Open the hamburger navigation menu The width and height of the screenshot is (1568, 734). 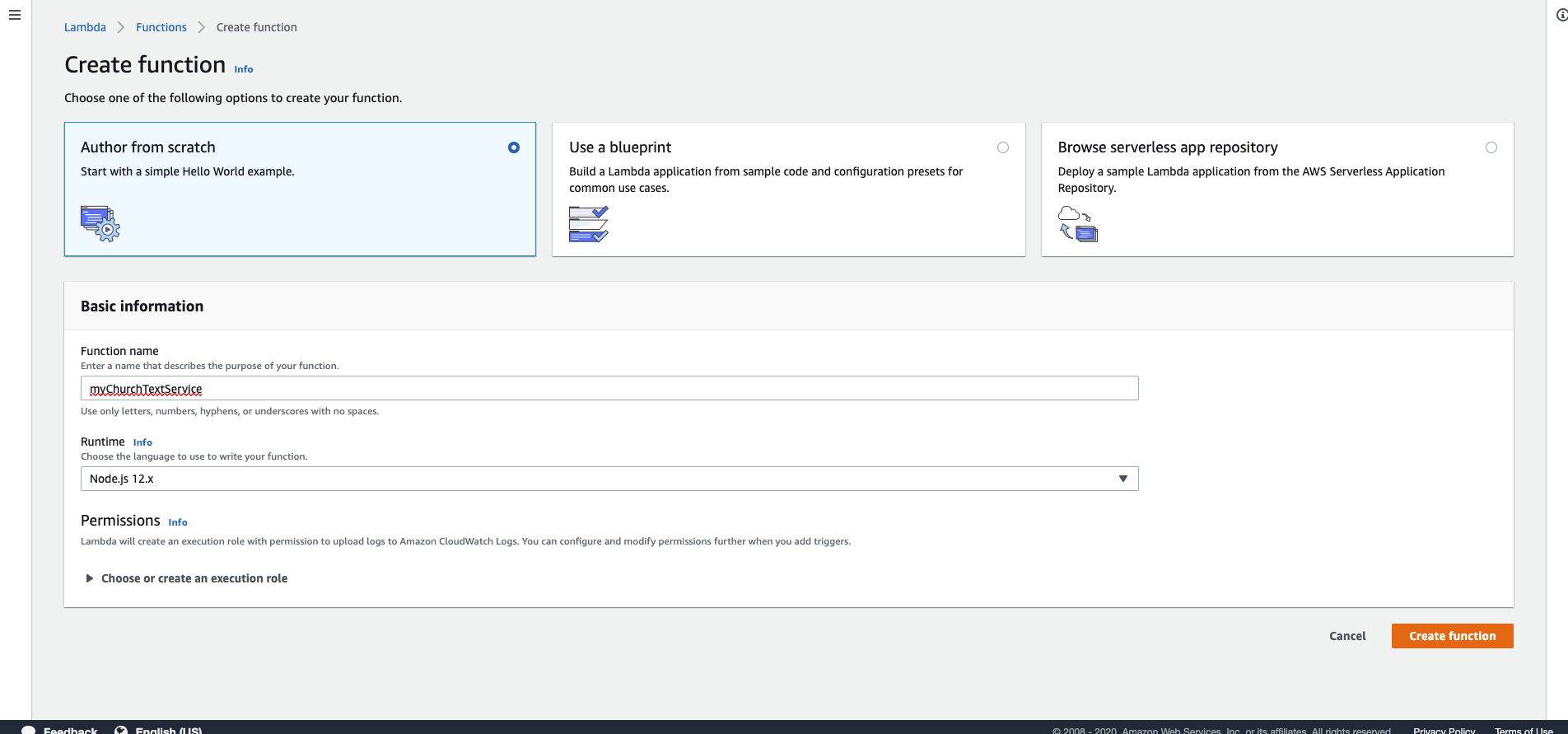(15, 15)
